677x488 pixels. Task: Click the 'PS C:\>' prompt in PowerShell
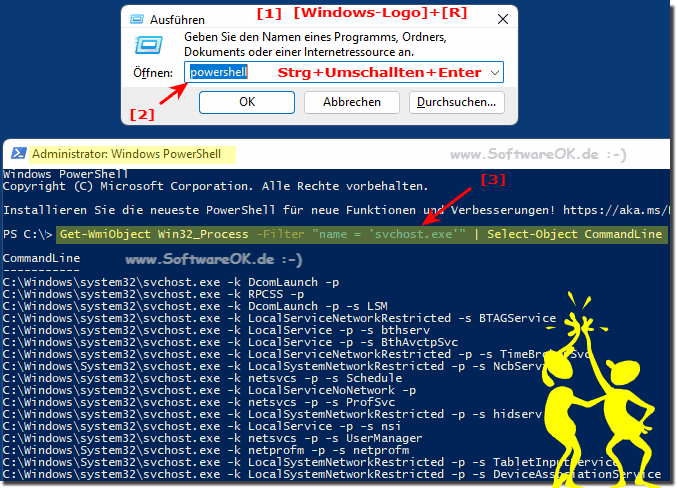[x=28, y=234]
